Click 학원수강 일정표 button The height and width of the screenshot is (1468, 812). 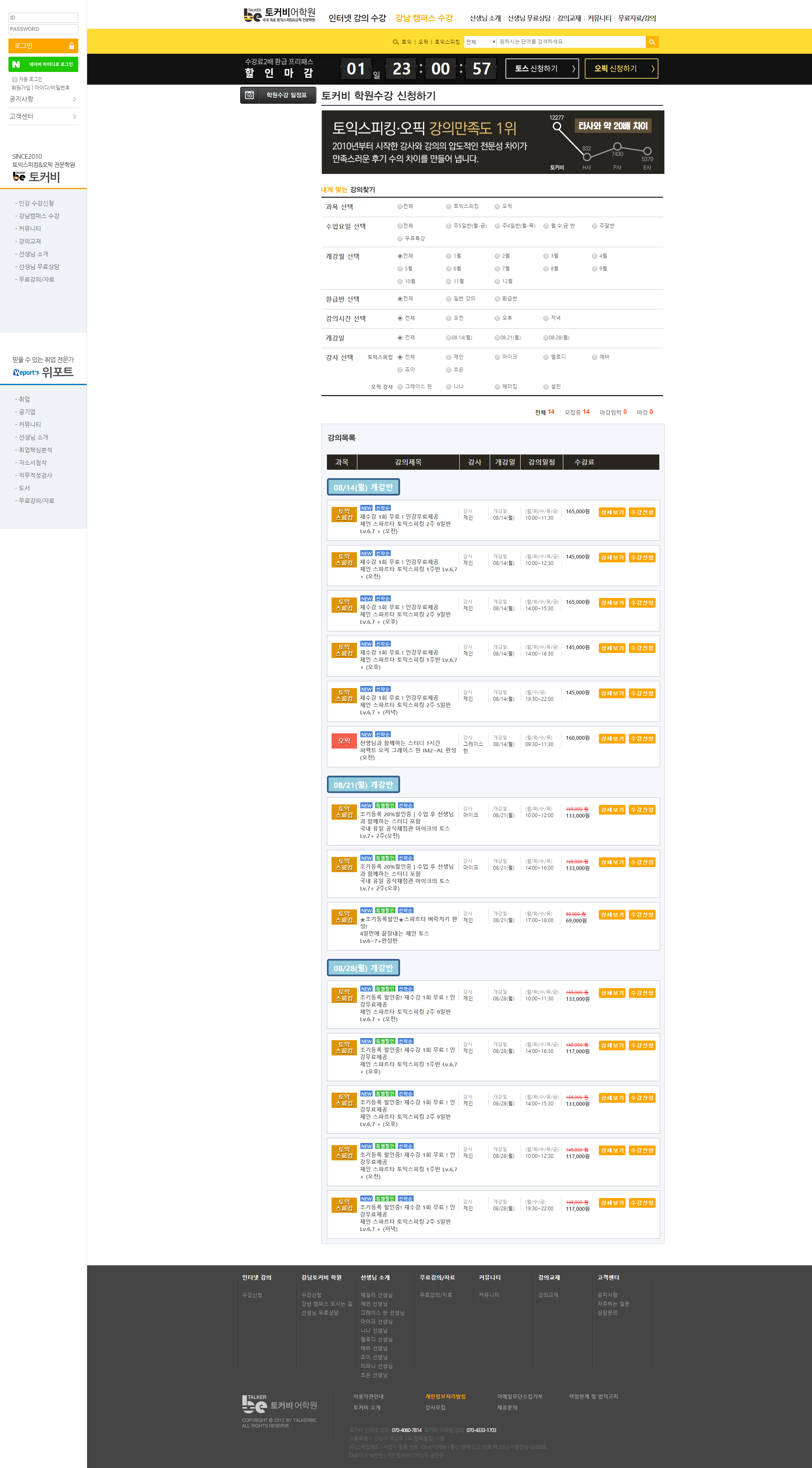coord(277,95)
